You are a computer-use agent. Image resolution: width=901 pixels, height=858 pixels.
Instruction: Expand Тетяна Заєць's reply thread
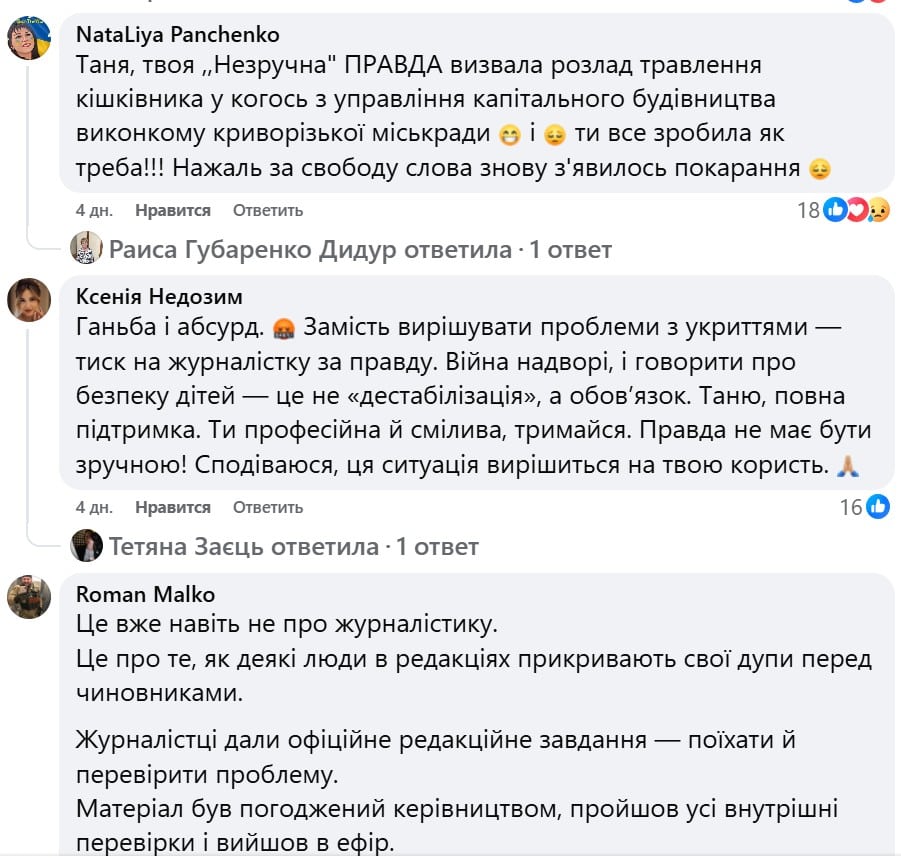(293, 546)
